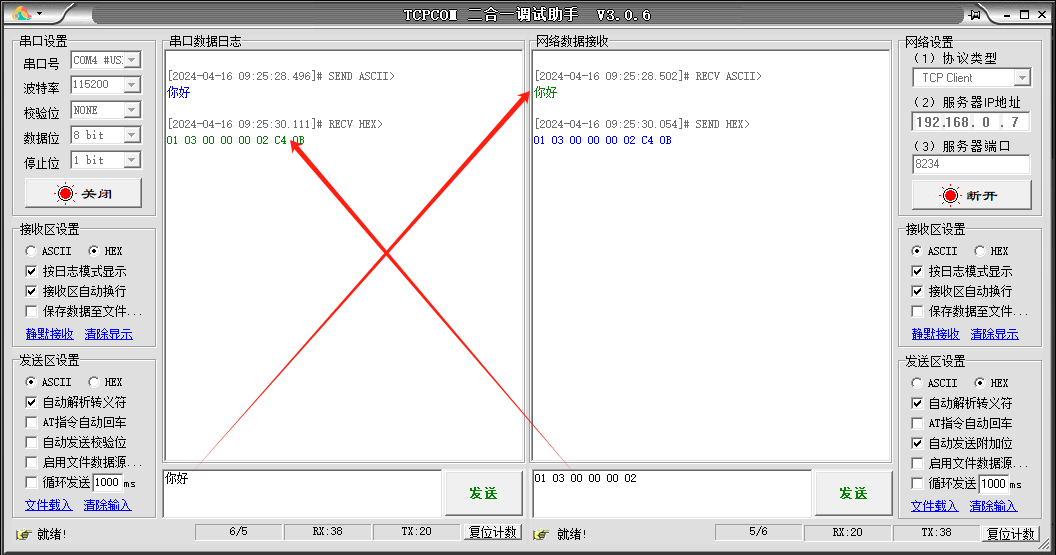Send network data with right 发送 button

pos(853,493)
